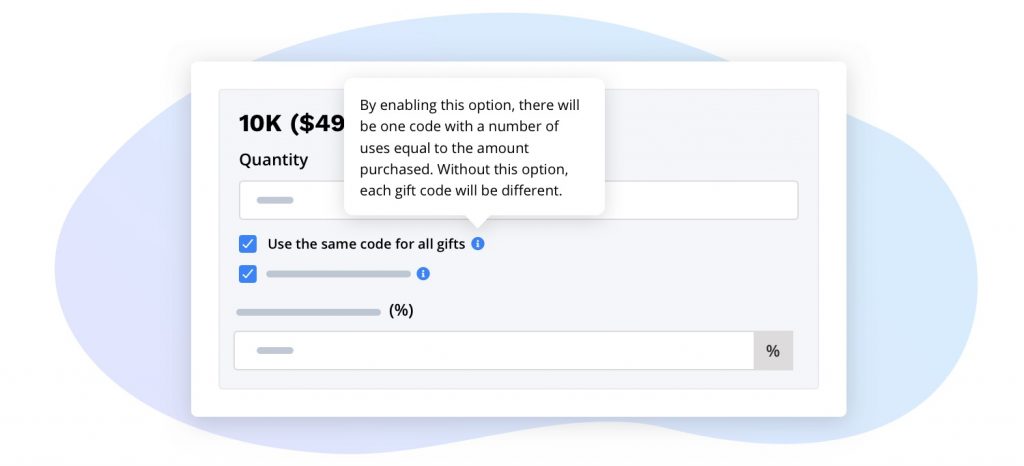
Task: Click placeholder label beside second checkbox
Action: [x=338, y=273]
